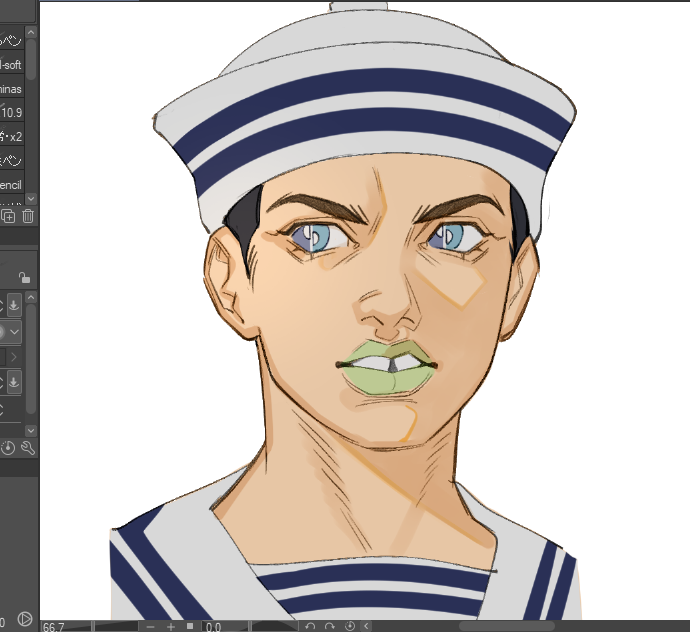Screen dimensions: 690x632
Task: Click the sub tool list scrollbar thumb
Action: pos(31,60)
